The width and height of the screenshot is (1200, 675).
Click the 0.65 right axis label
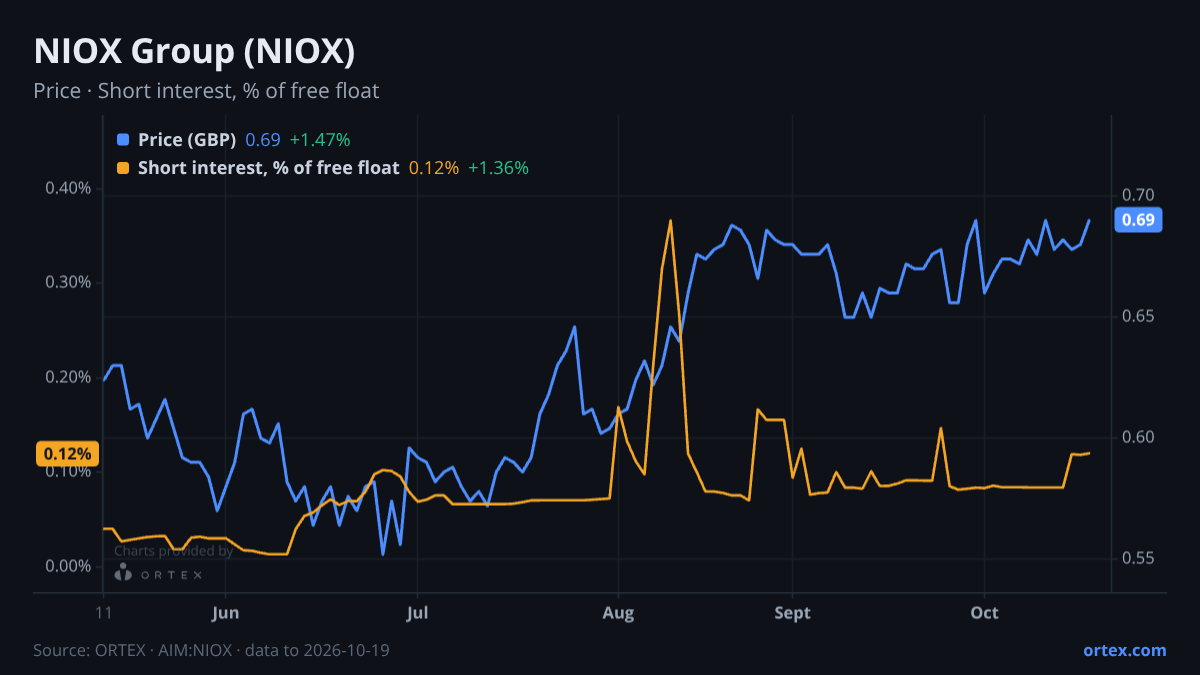click(x=1138, y=316)
